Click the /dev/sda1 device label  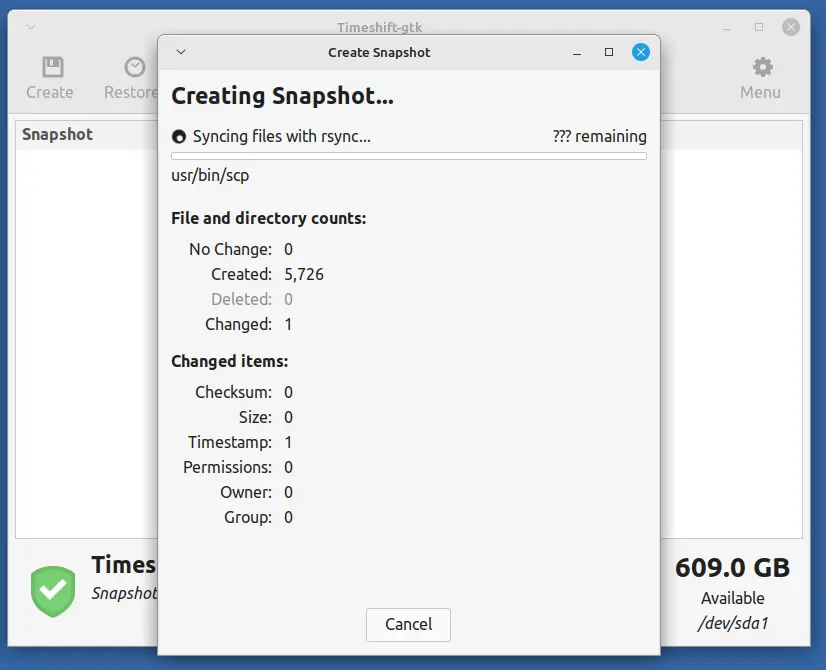click(x=732, y=624)
